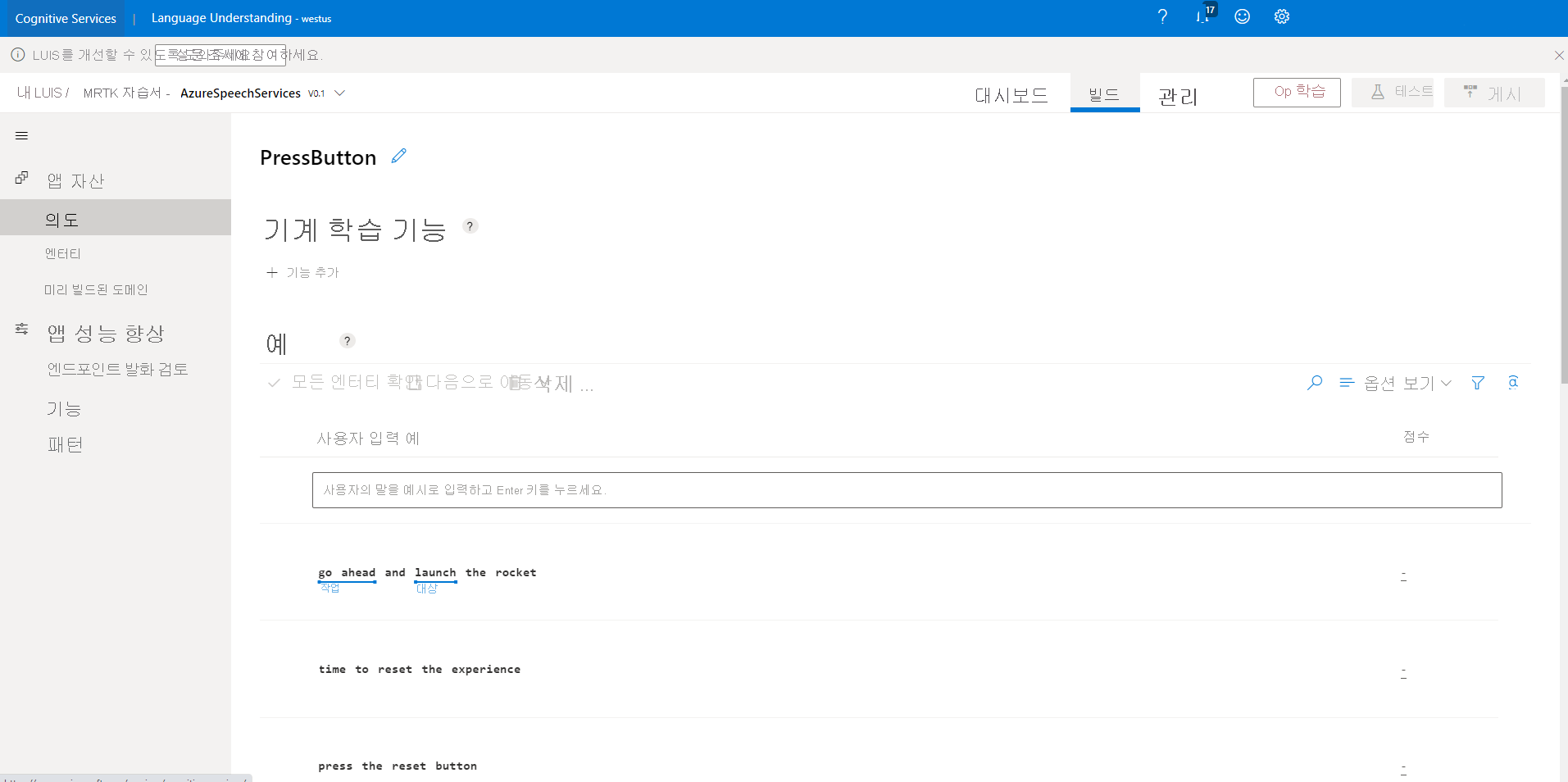This screenshot has width=1568, height=782.
Task: Open the settings gear icon
Action: 1282,16
